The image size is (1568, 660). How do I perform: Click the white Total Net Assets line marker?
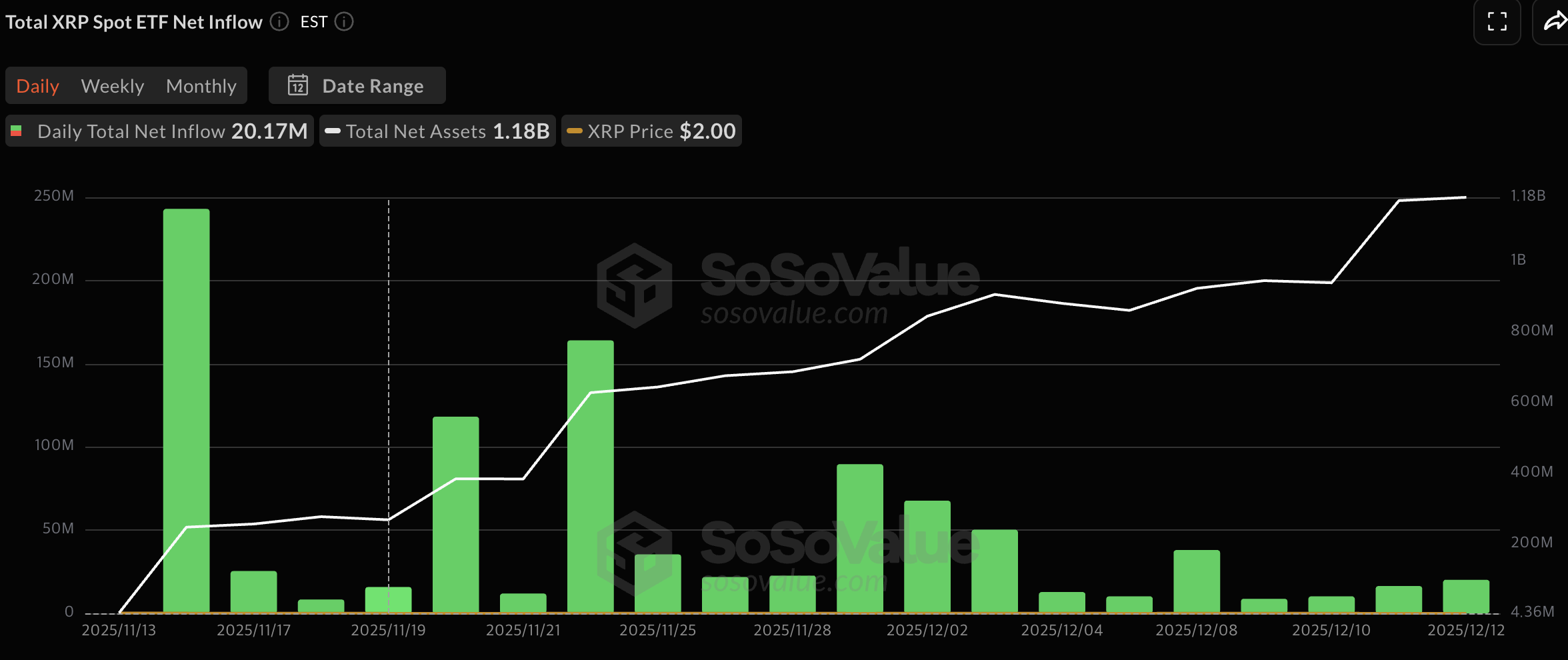click(x=333, y=131)
